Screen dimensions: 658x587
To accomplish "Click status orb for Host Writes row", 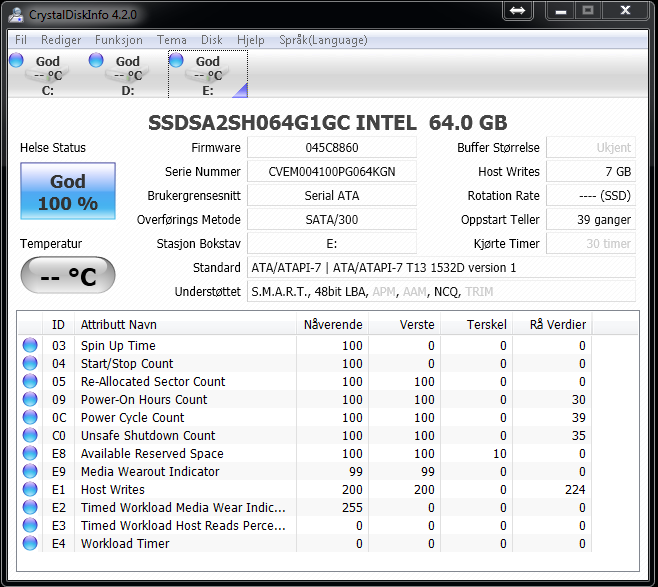I will pos(30,490).
